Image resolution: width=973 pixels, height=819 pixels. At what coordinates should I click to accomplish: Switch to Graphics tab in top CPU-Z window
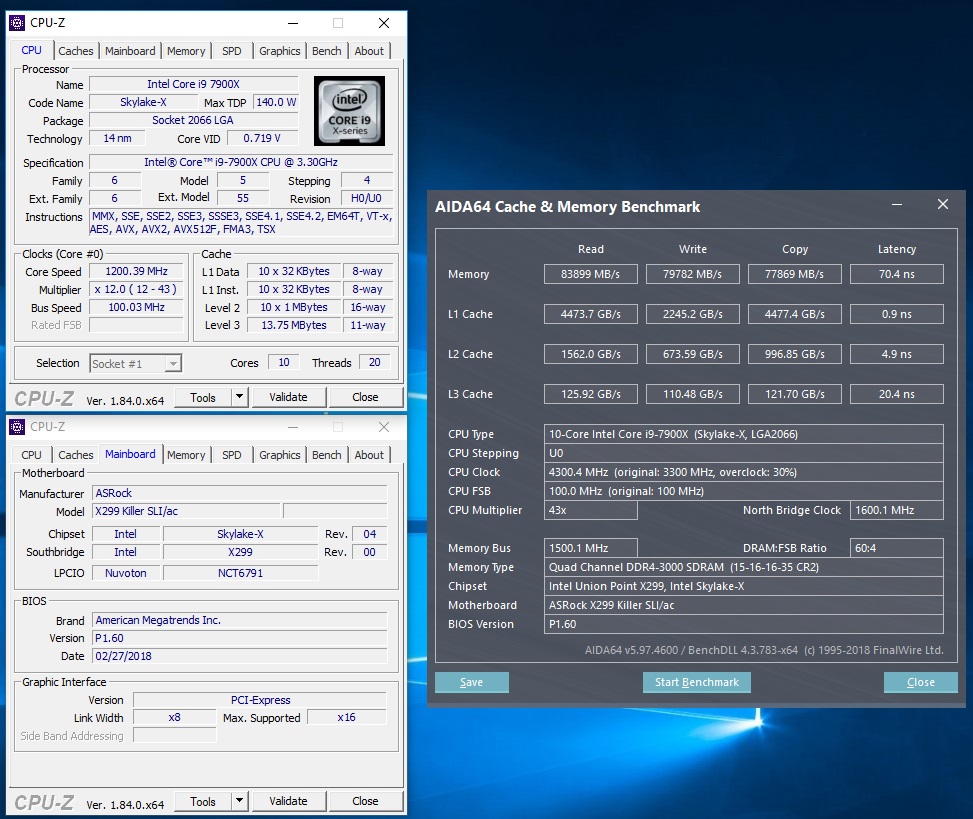pos(280,51)
